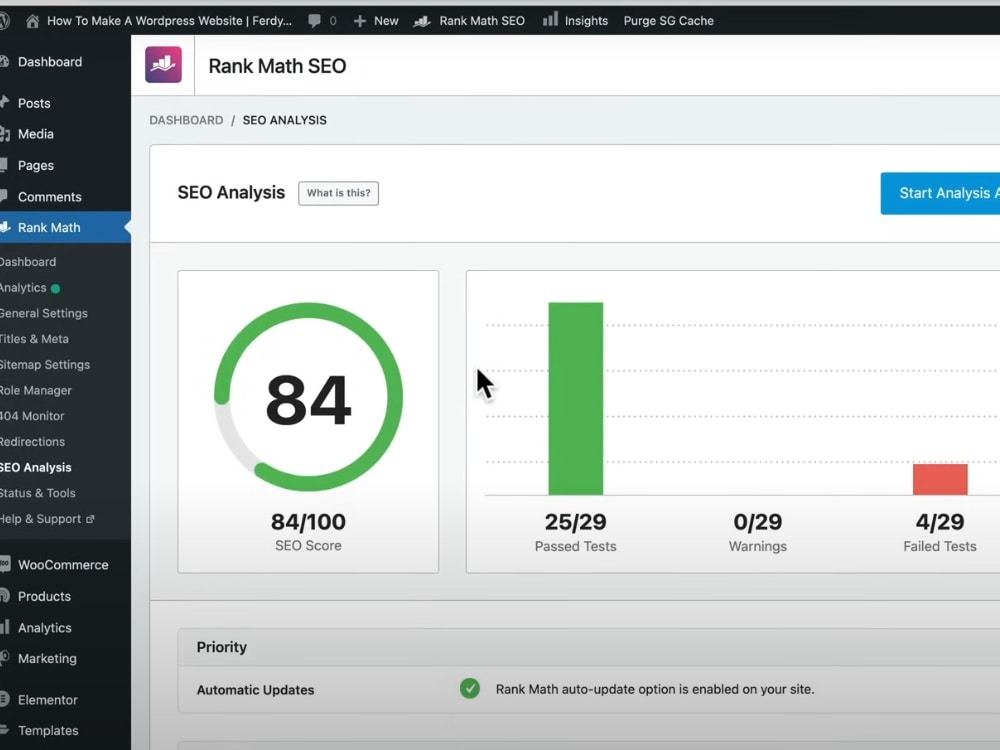The height and width of the screenshot is (750, 1000).
Task: Click the 25/29 Passed Tests value
Action: coord(575,522)
